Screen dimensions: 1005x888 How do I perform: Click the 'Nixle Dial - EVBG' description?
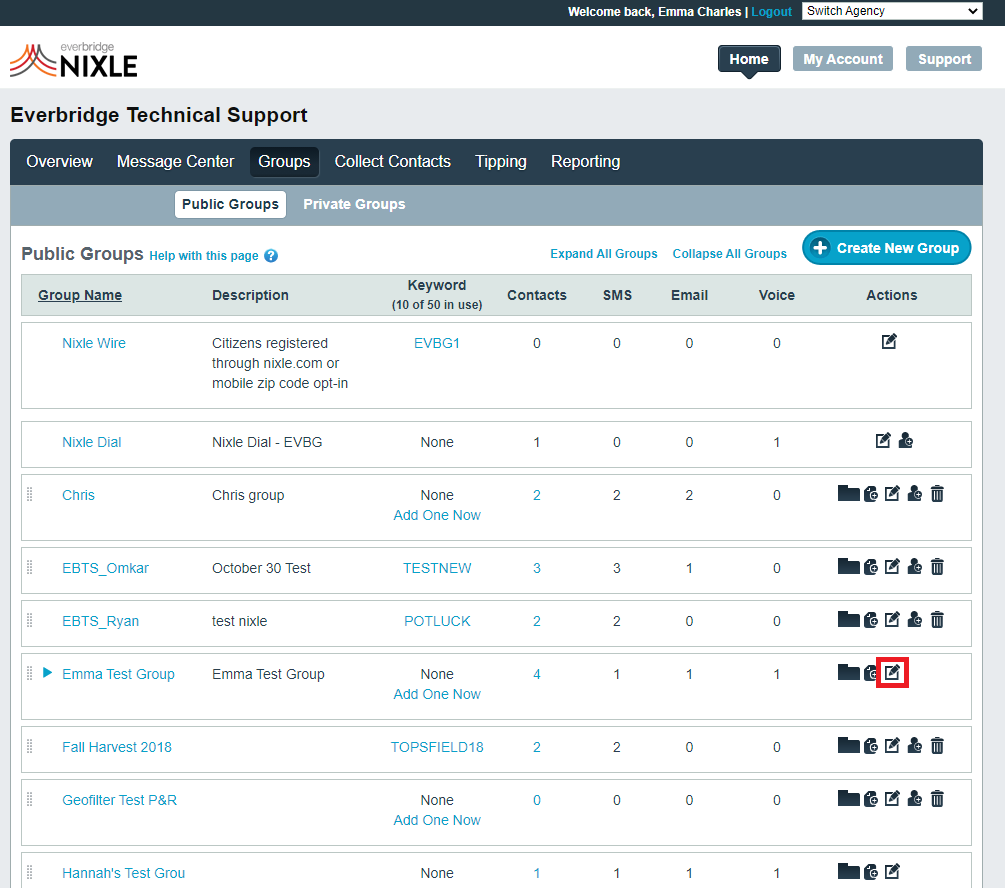pyautogui.click(x=267, y=442)
